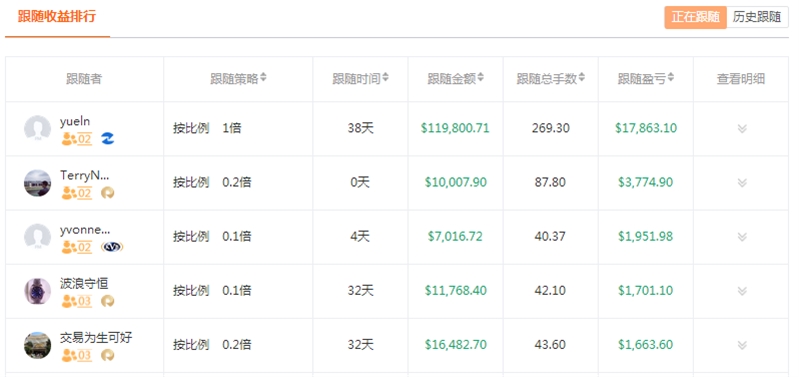
Task: Click the 0天 follow time cell
Action: pos(360,182)
